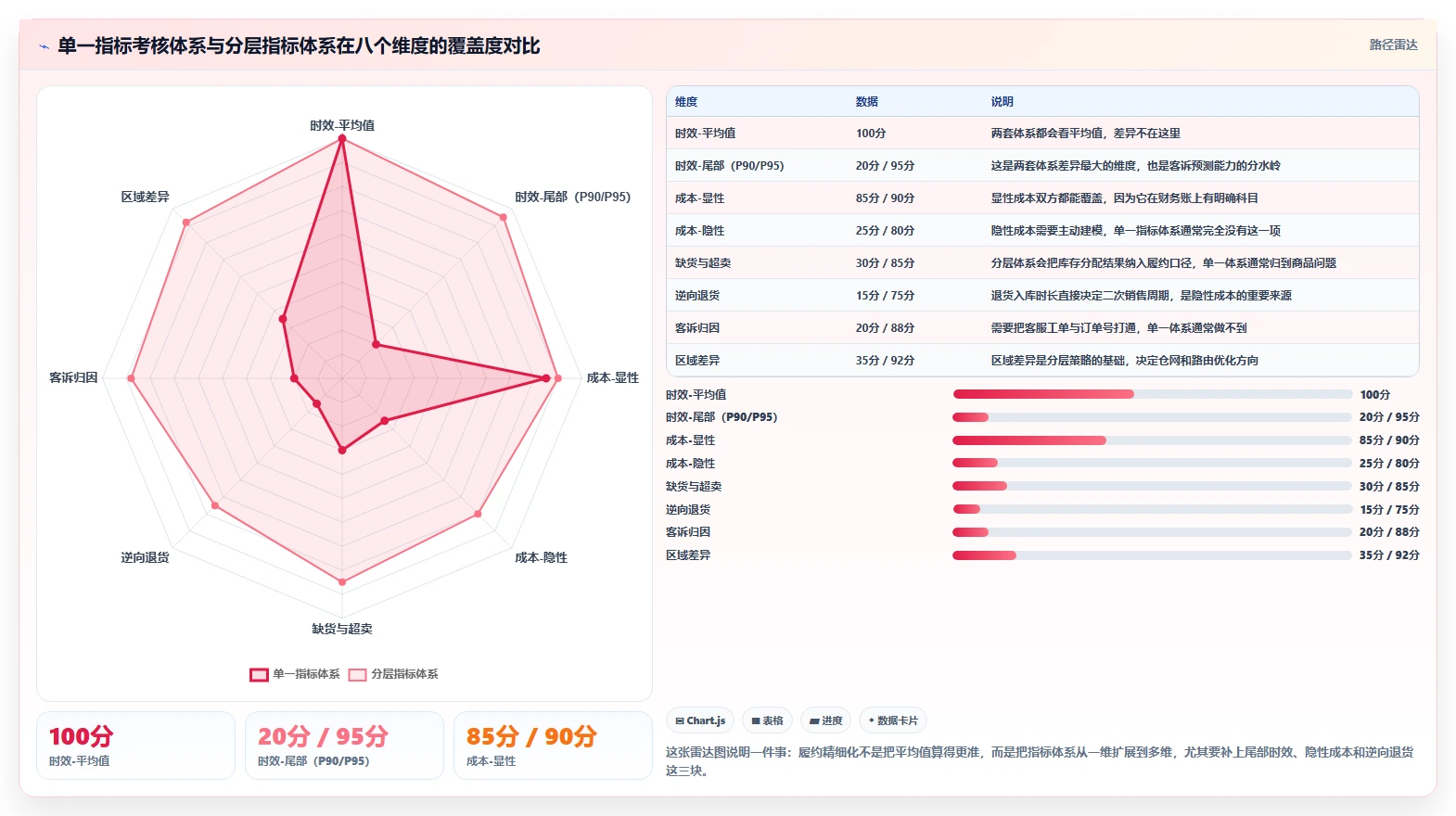Click the 说明 column header
The height and width of the screenshot is (816, 1456).
point(1003,102)
